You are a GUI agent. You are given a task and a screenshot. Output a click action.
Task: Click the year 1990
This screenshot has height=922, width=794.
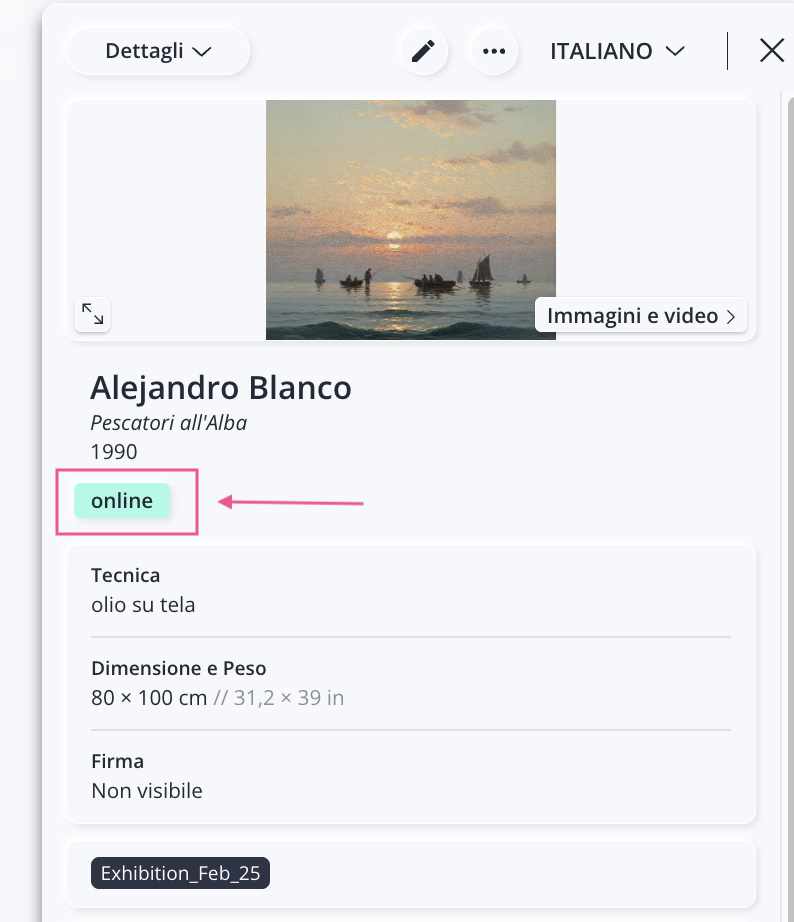[114, 452]
